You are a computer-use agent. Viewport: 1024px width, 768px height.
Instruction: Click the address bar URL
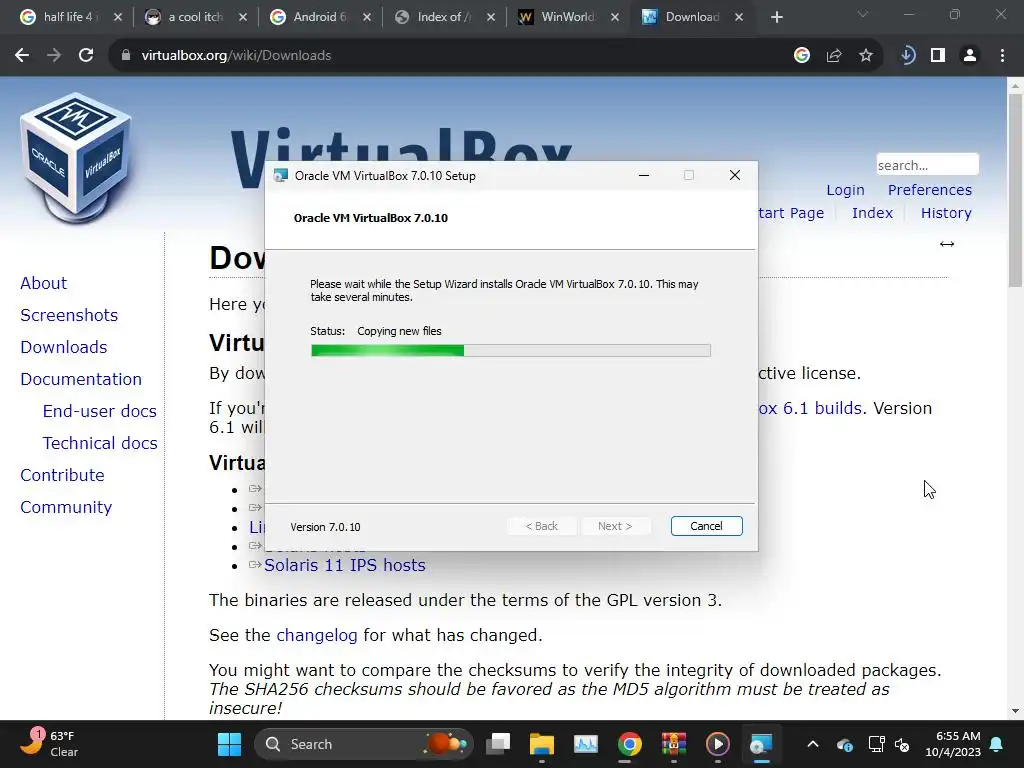(236, 56)
